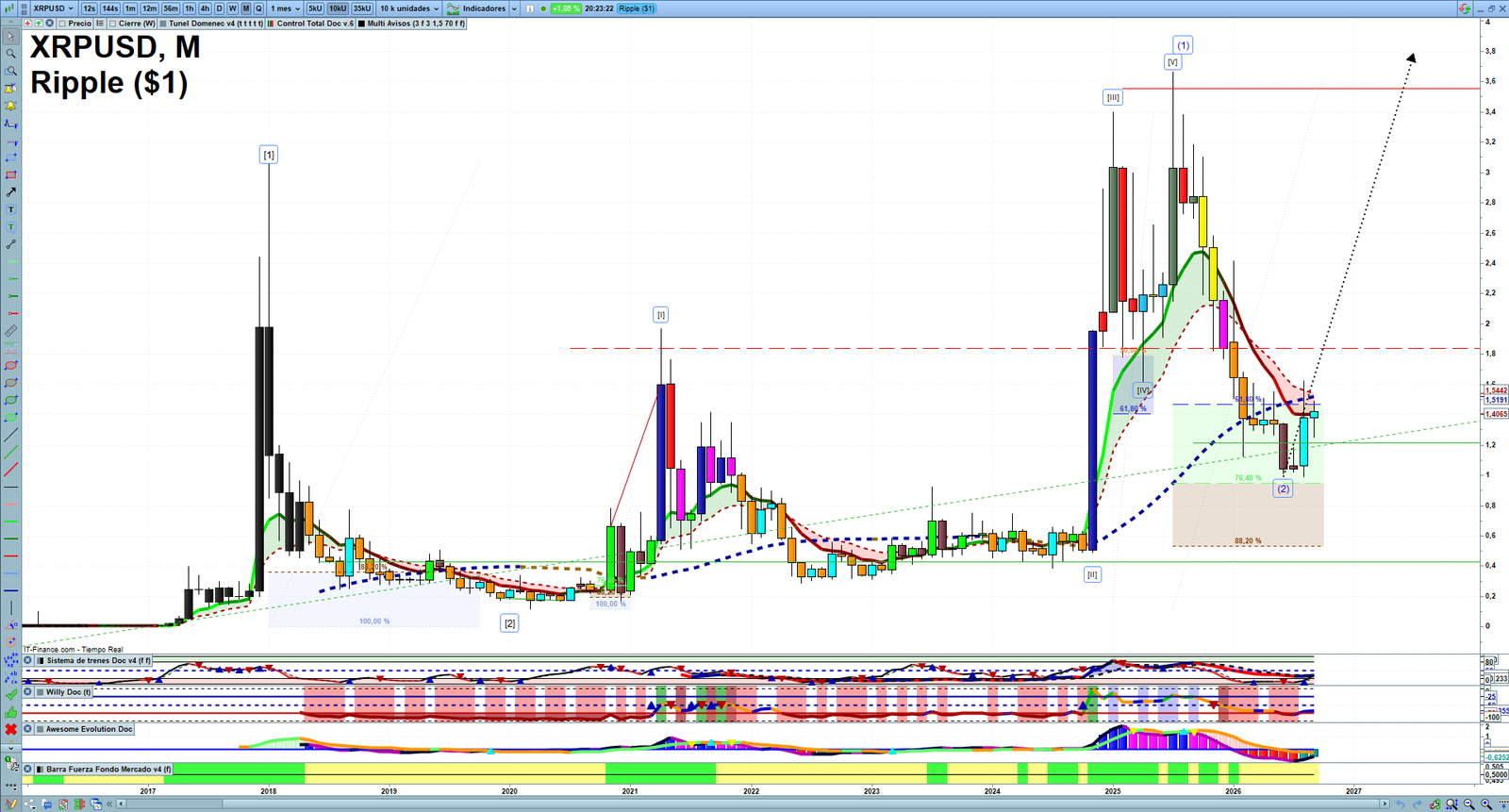Toggle the Precio checkbox

coord(62,24)
